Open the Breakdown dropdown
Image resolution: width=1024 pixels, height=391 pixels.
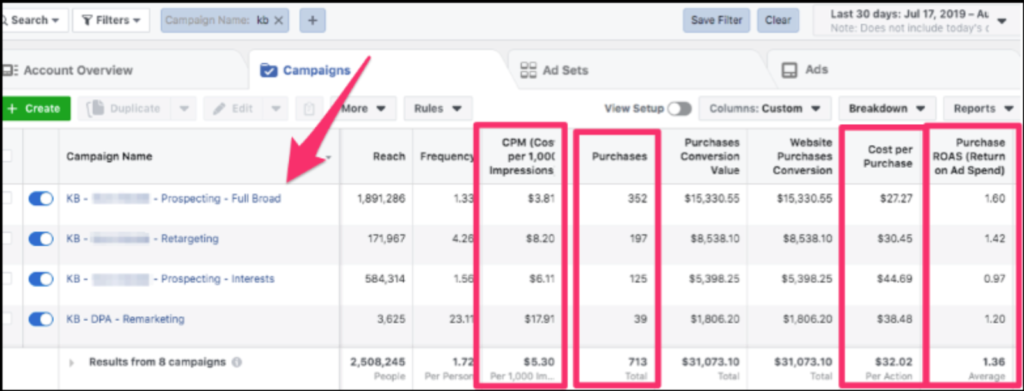[887, 108]
